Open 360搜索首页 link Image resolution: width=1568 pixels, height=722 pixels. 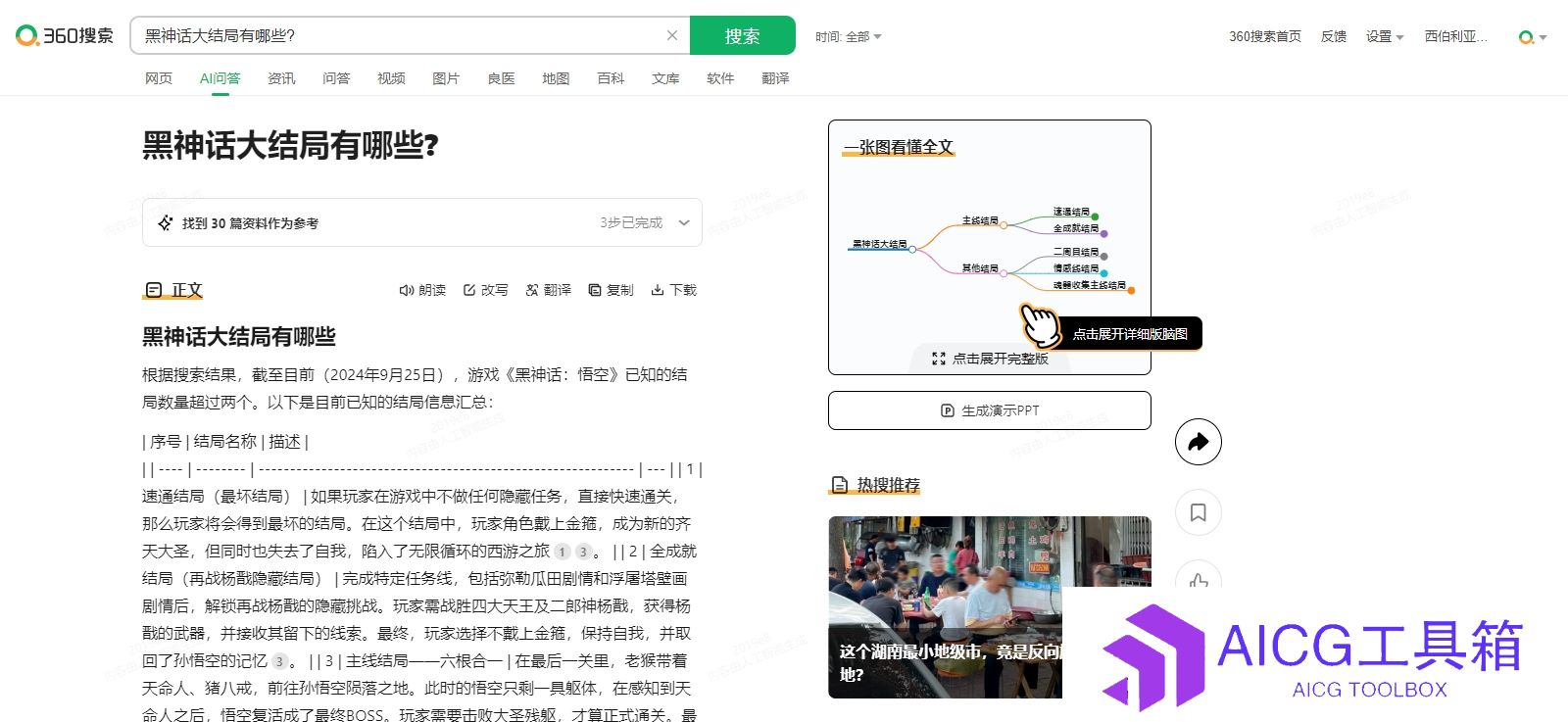1265,36
